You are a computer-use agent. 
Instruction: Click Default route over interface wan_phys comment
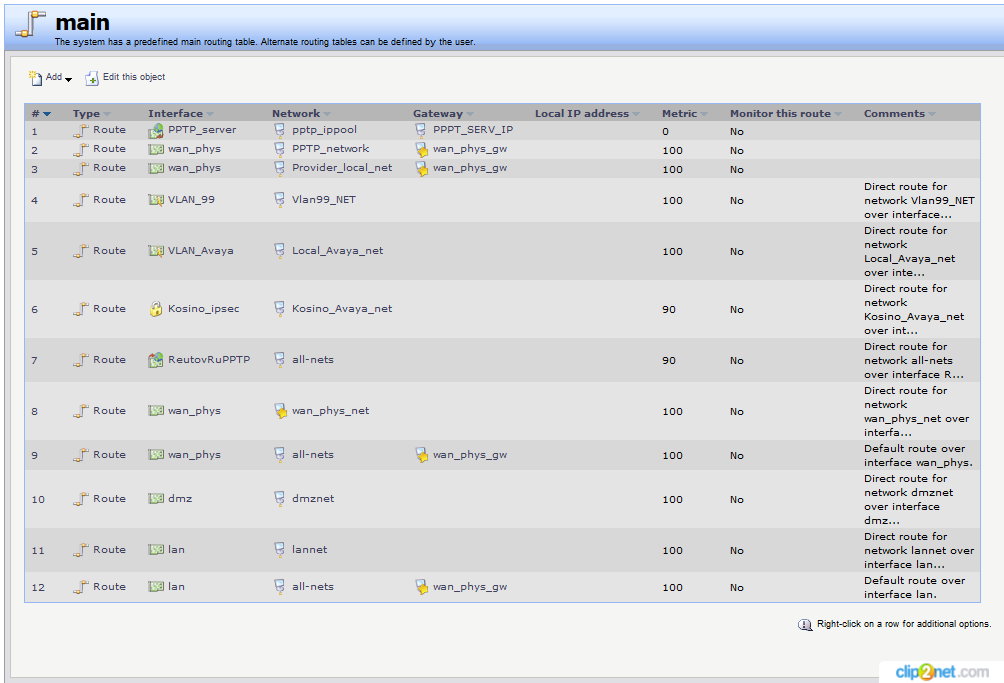point(918,455)
